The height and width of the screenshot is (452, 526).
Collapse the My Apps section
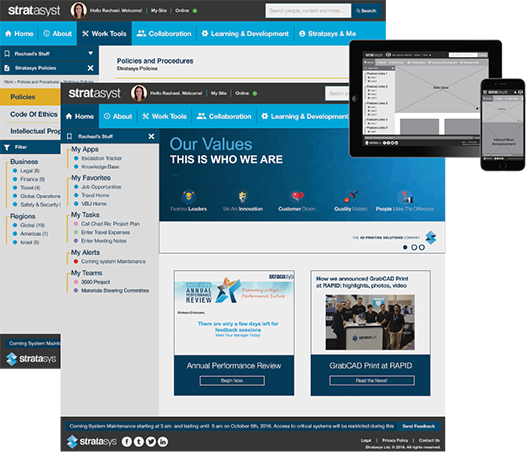(x=85, y=149)
